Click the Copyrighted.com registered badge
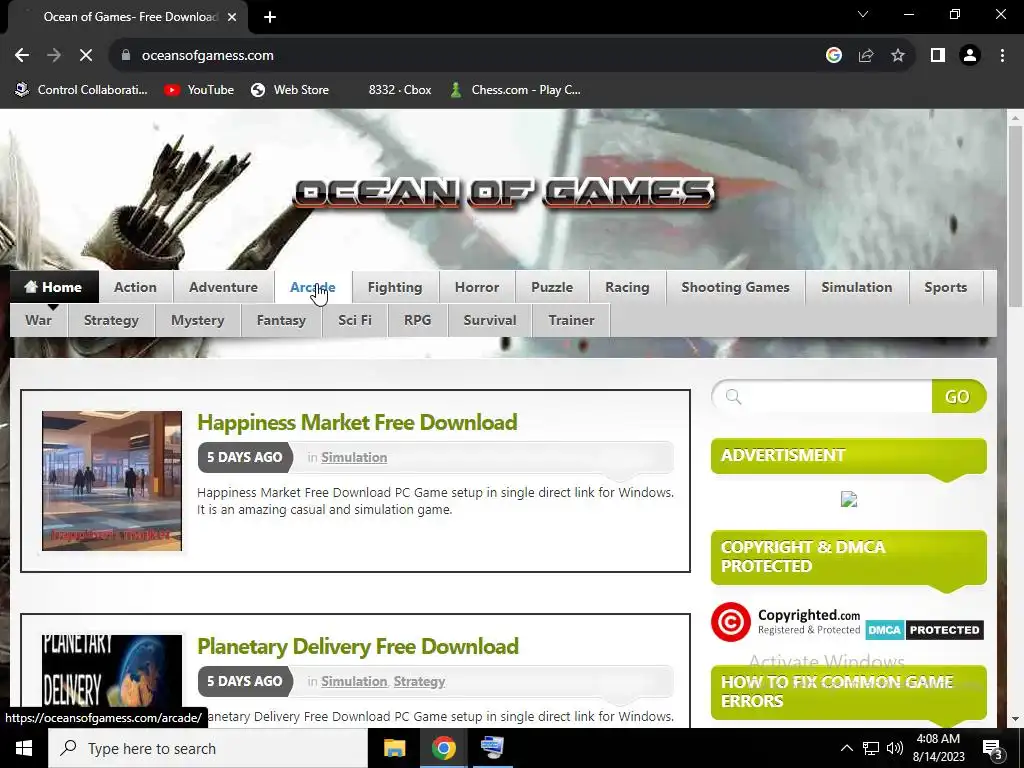Screen dimensions: 1024x768 (786, 621)
